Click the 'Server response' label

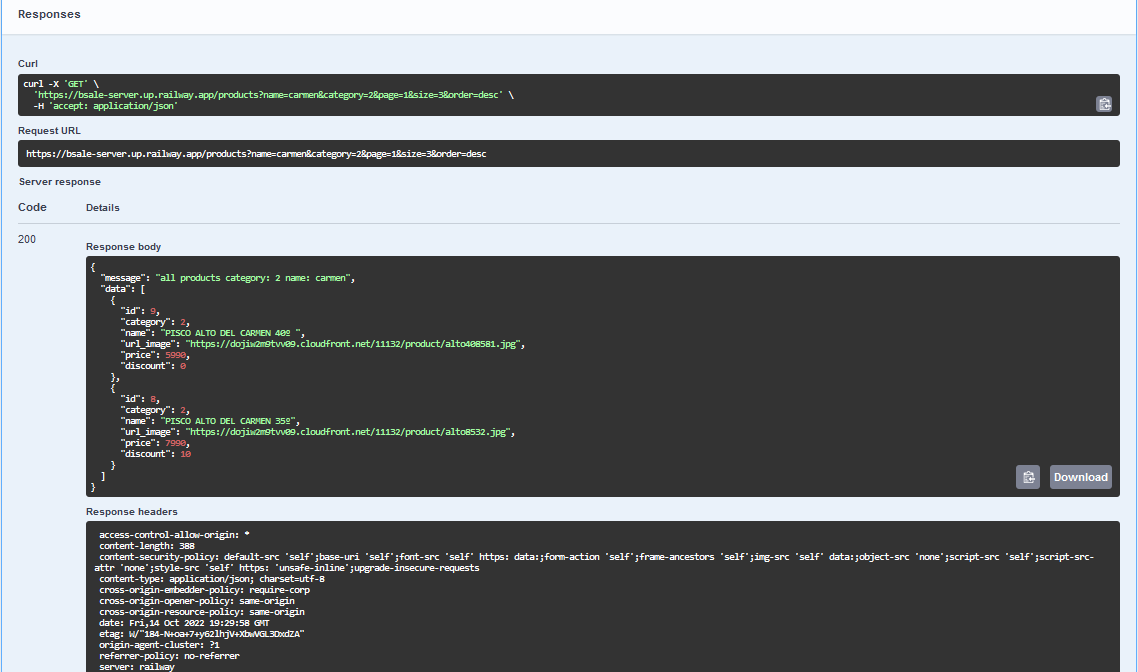(60, 182)
